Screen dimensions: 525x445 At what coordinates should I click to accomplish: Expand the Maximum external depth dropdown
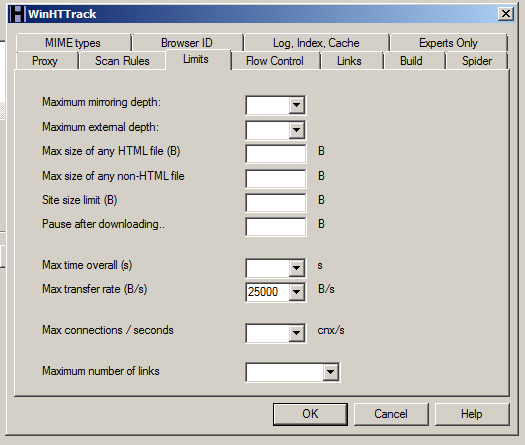click(296, 130)
